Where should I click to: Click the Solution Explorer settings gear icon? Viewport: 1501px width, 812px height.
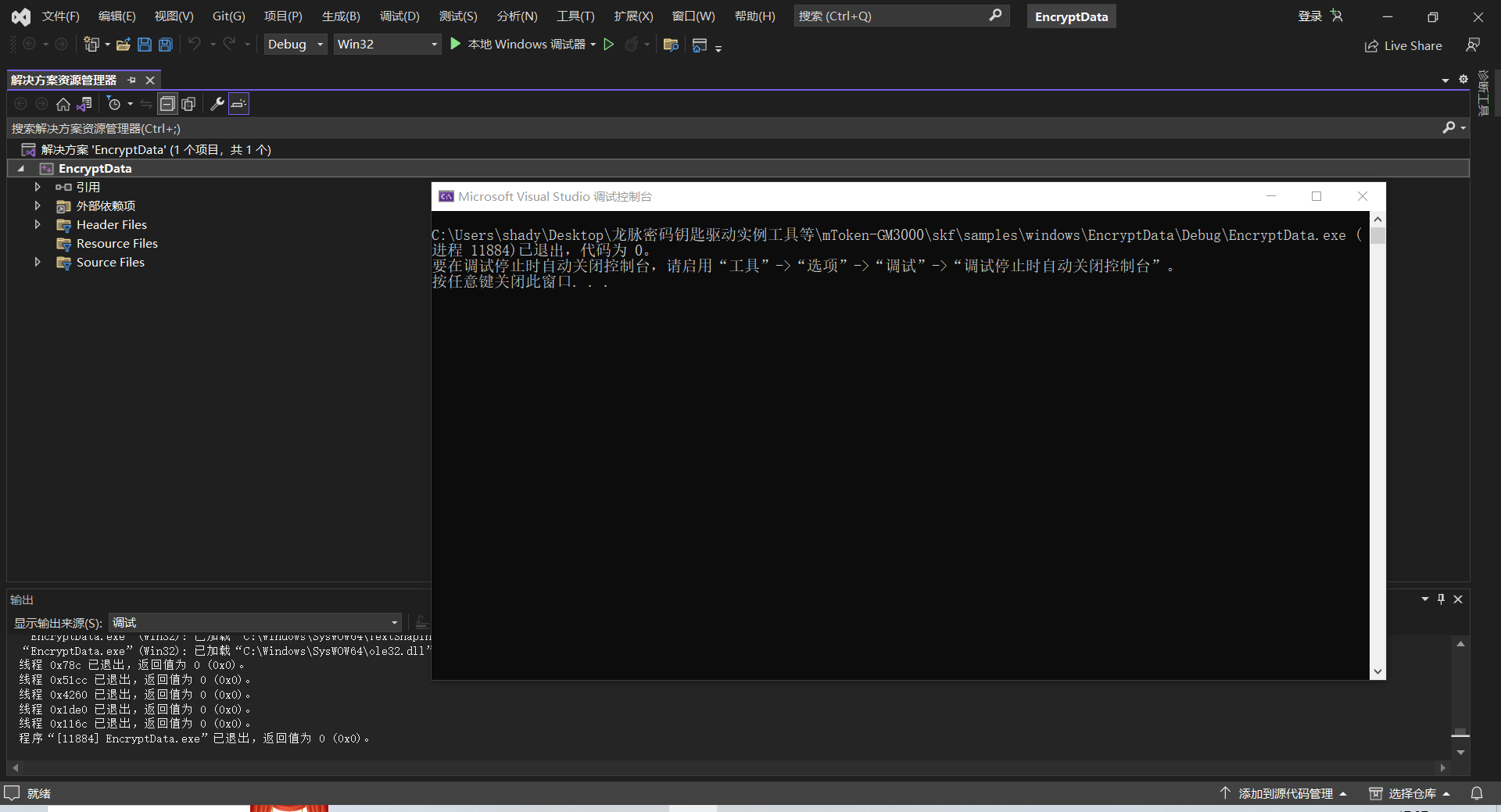point(1463,79)
